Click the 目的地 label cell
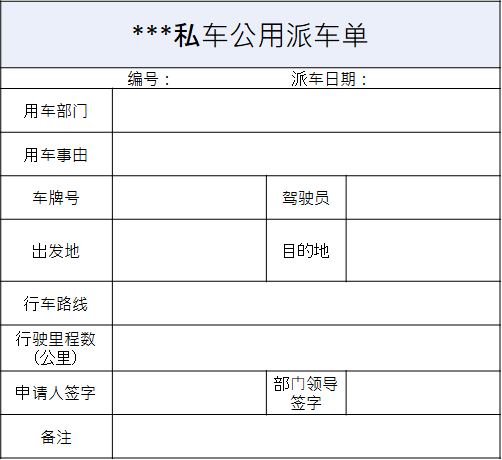The height and width of the screenshot is (460, 502). coord(306,251)
